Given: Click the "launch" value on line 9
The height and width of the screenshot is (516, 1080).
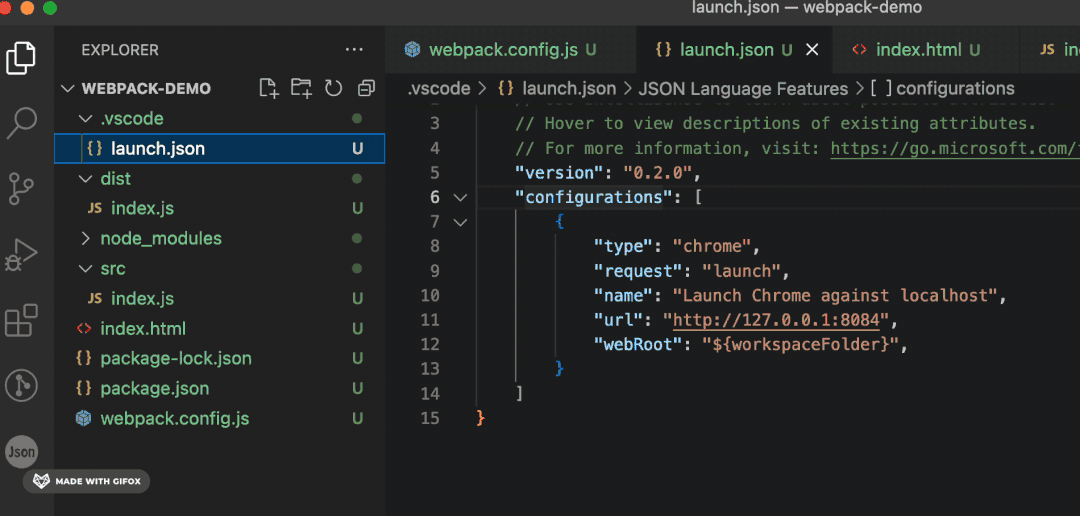Looking at the screenshot, I should (741, 271).
